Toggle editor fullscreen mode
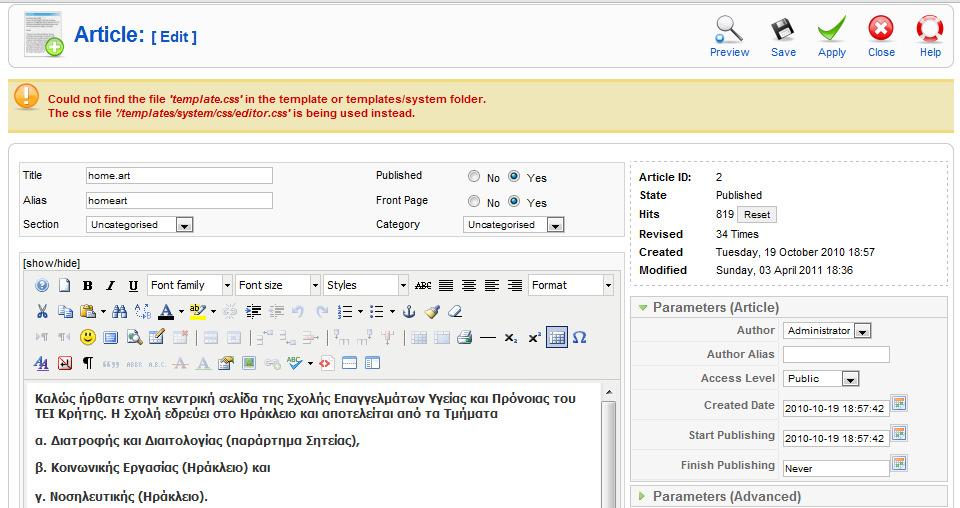Viewport: 960px width, 508px height. point(111,337)
